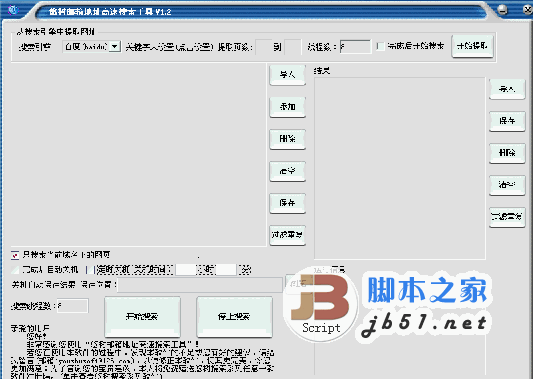Click 删除 delete button for URL list
The image size is (533, 379).
(x=288, y=139)
